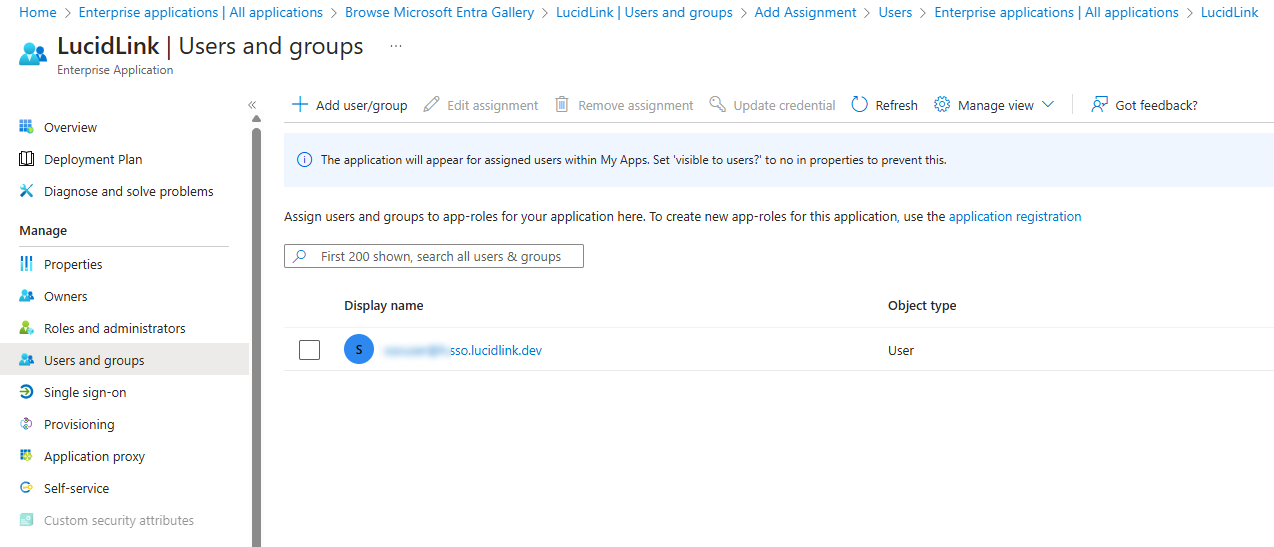1274x547 pixels.
Task: Click the plus icon for Add user/group
Action: [299, 104]
